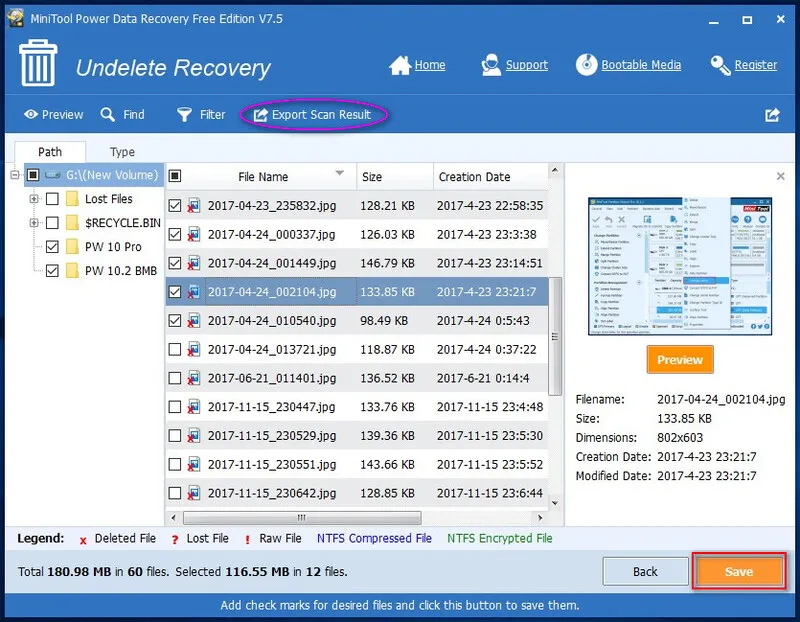
Task: Click the Home house icon
Action: point(400,65)
